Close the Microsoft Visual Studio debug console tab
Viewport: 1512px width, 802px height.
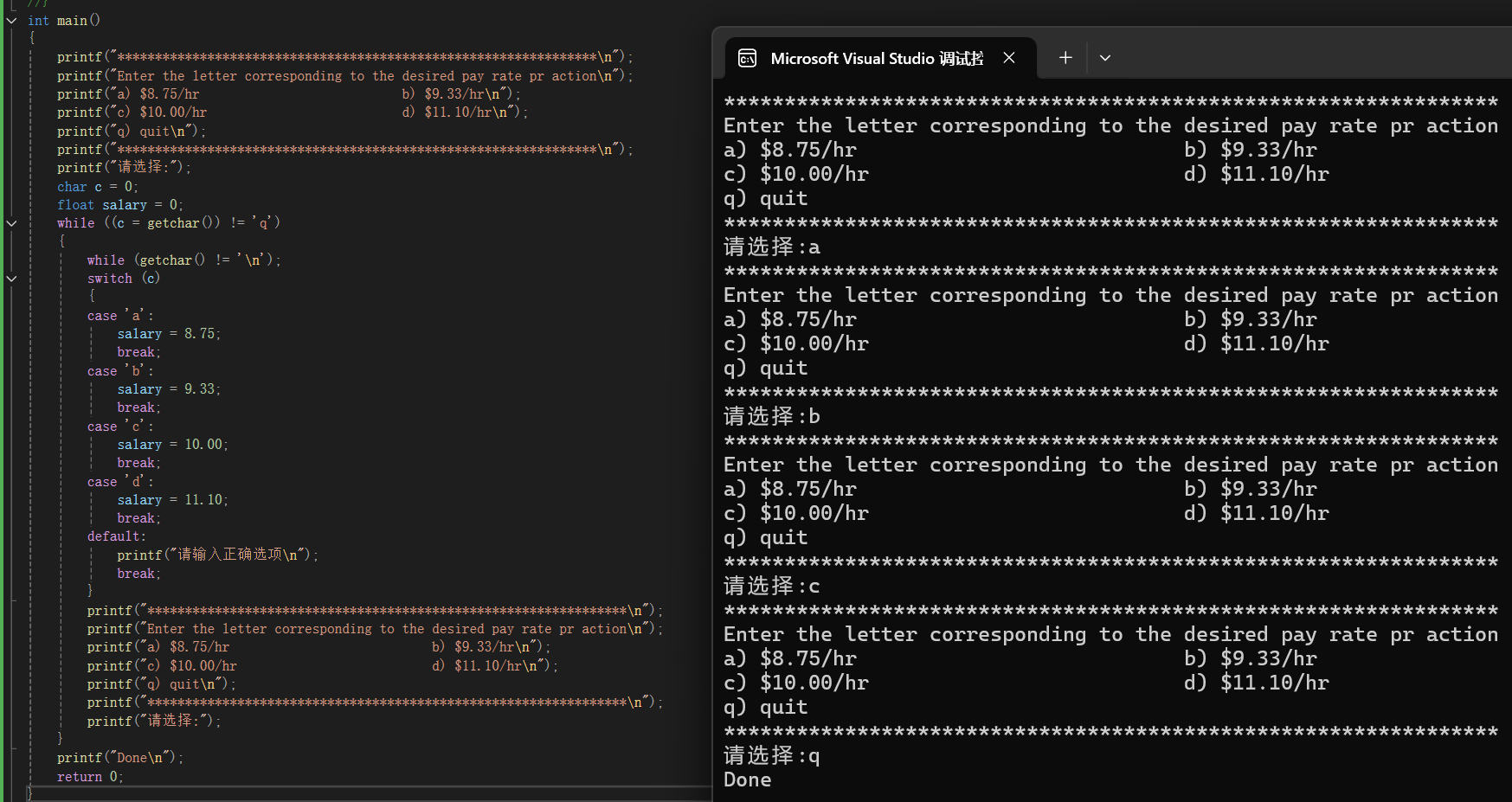(x=1009, y=58)
